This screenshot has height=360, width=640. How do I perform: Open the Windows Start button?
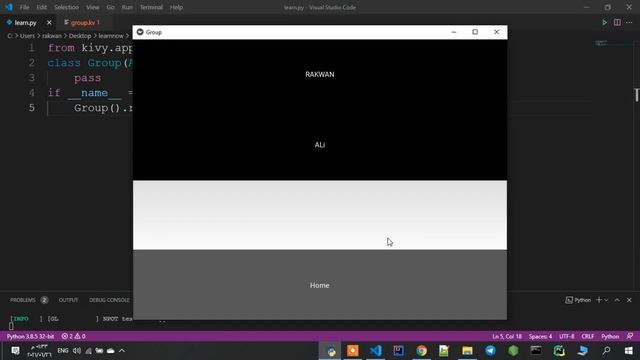pyautogui.click(x=629, y=351)
